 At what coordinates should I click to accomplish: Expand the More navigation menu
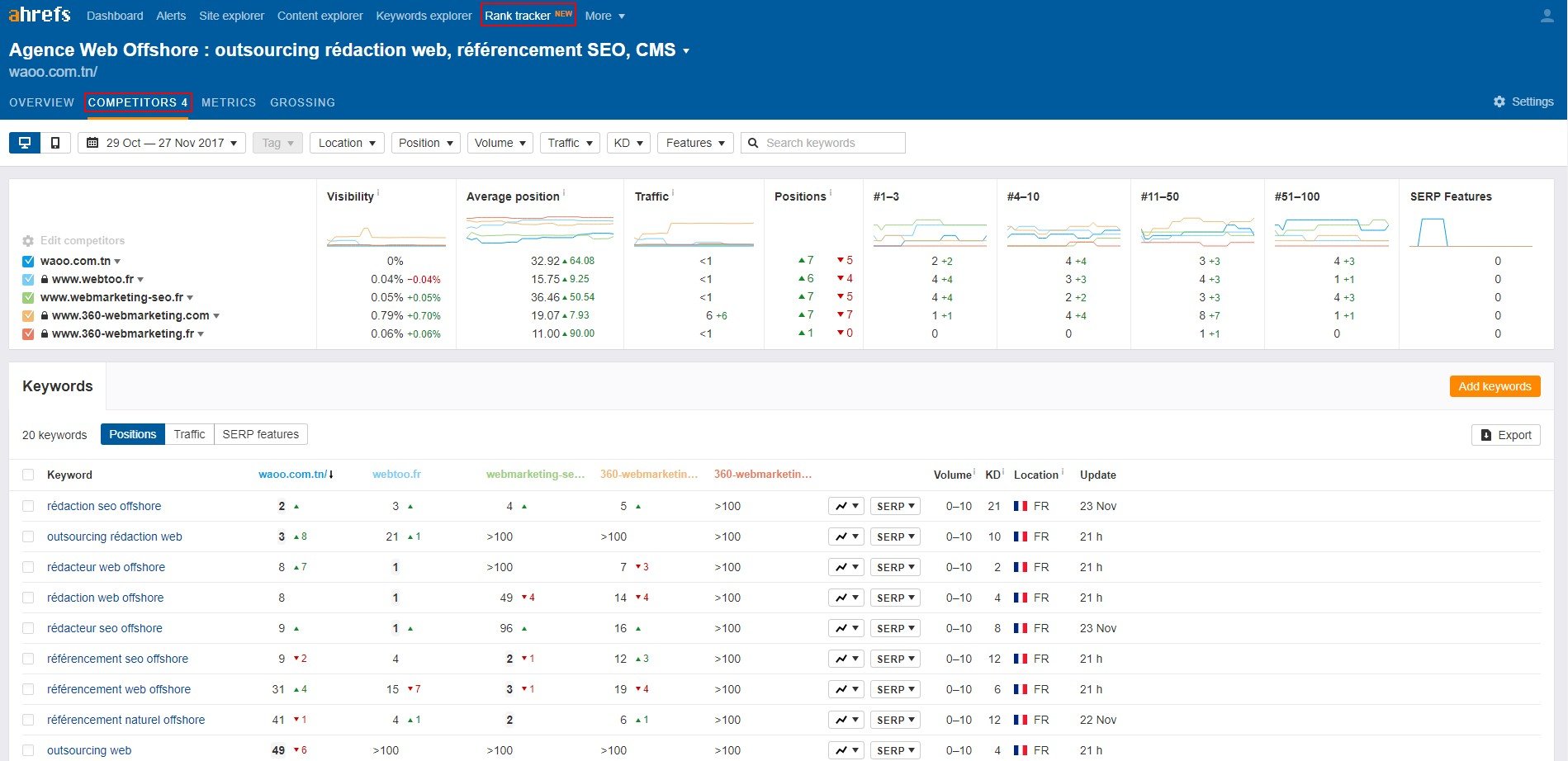click(x=604, y=16)
